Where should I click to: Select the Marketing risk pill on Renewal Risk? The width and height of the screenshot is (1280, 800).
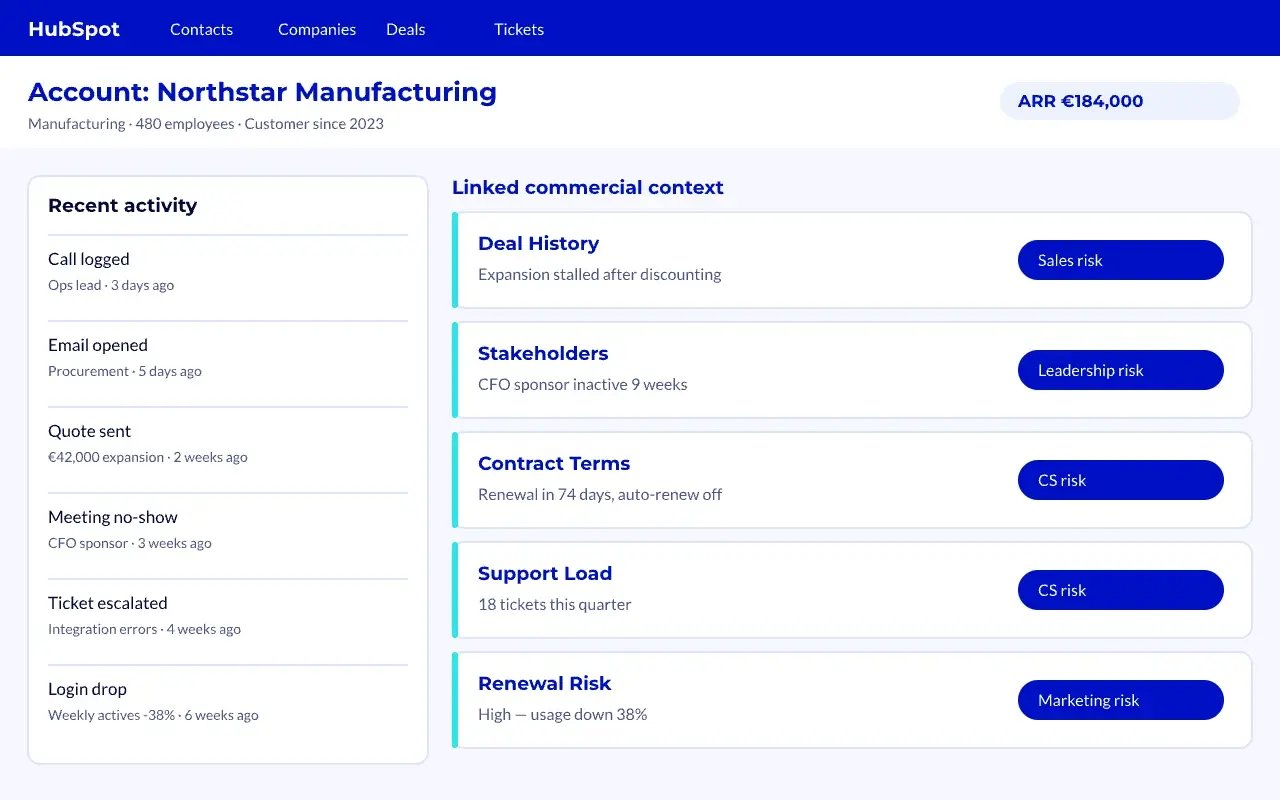coord(1121,700)
